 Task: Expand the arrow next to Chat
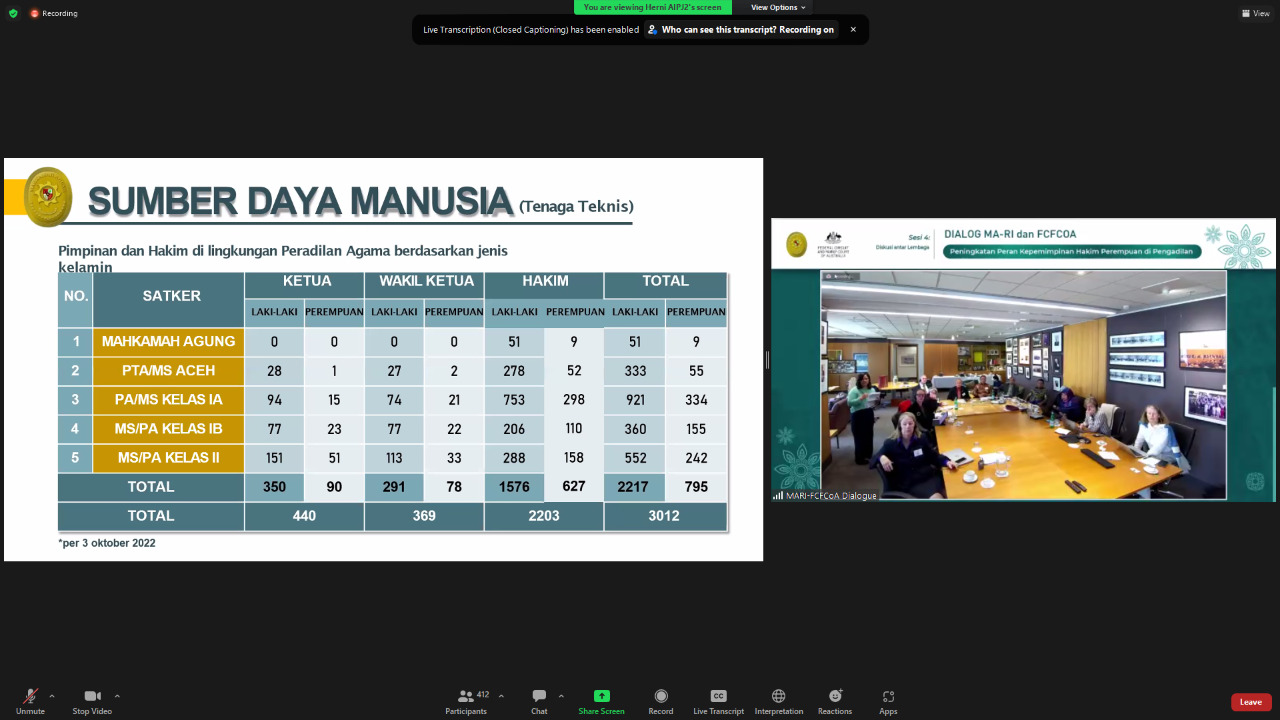tap(561, 696)
